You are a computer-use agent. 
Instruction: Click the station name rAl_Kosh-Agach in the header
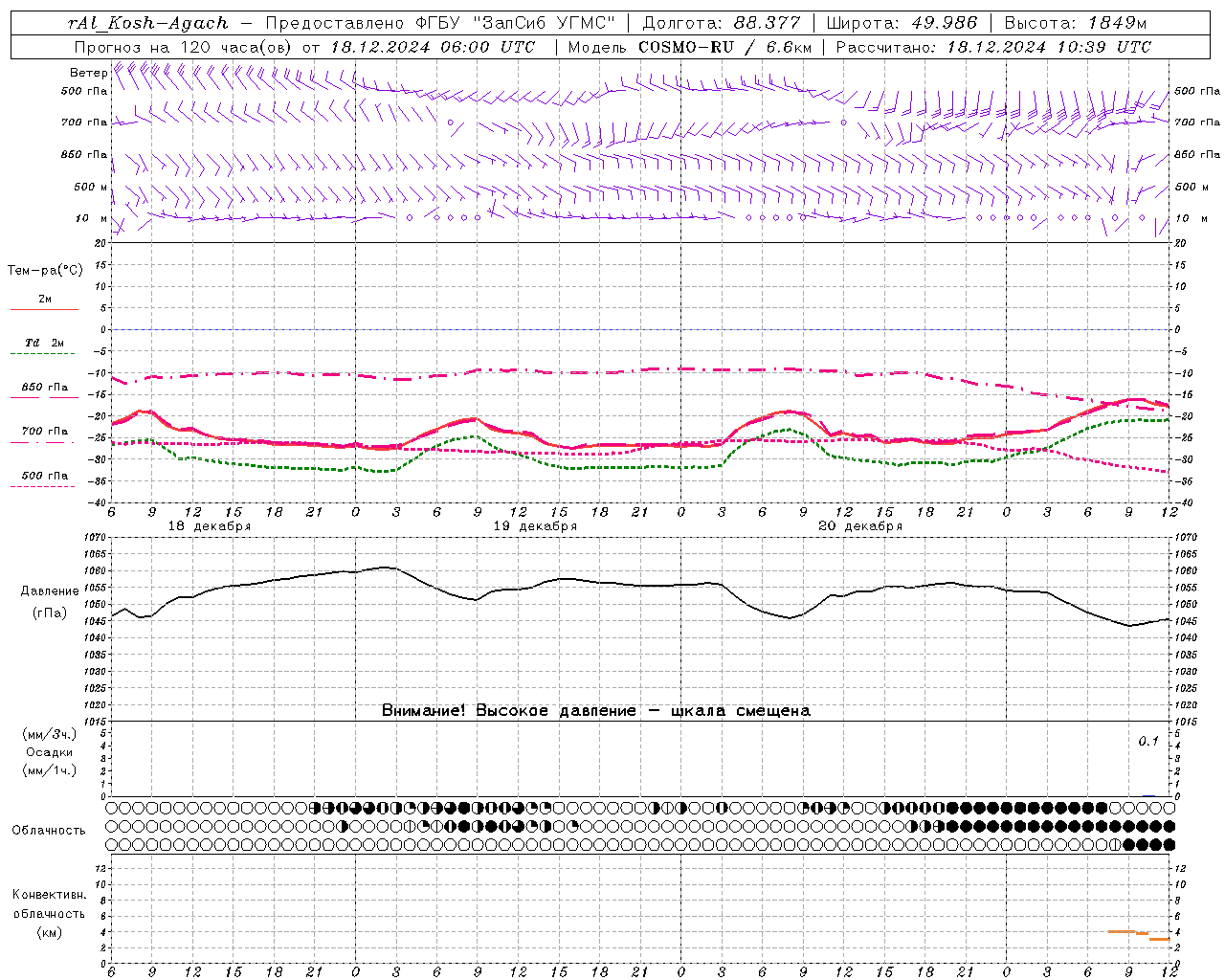148,23
